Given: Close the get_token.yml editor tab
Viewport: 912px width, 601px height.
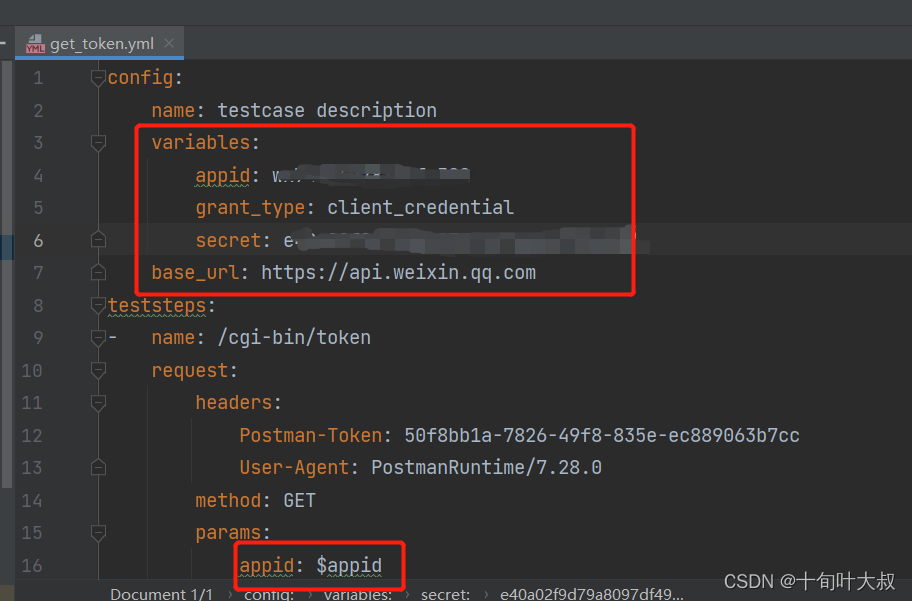Looking at the screenshot, I should 169,43.
